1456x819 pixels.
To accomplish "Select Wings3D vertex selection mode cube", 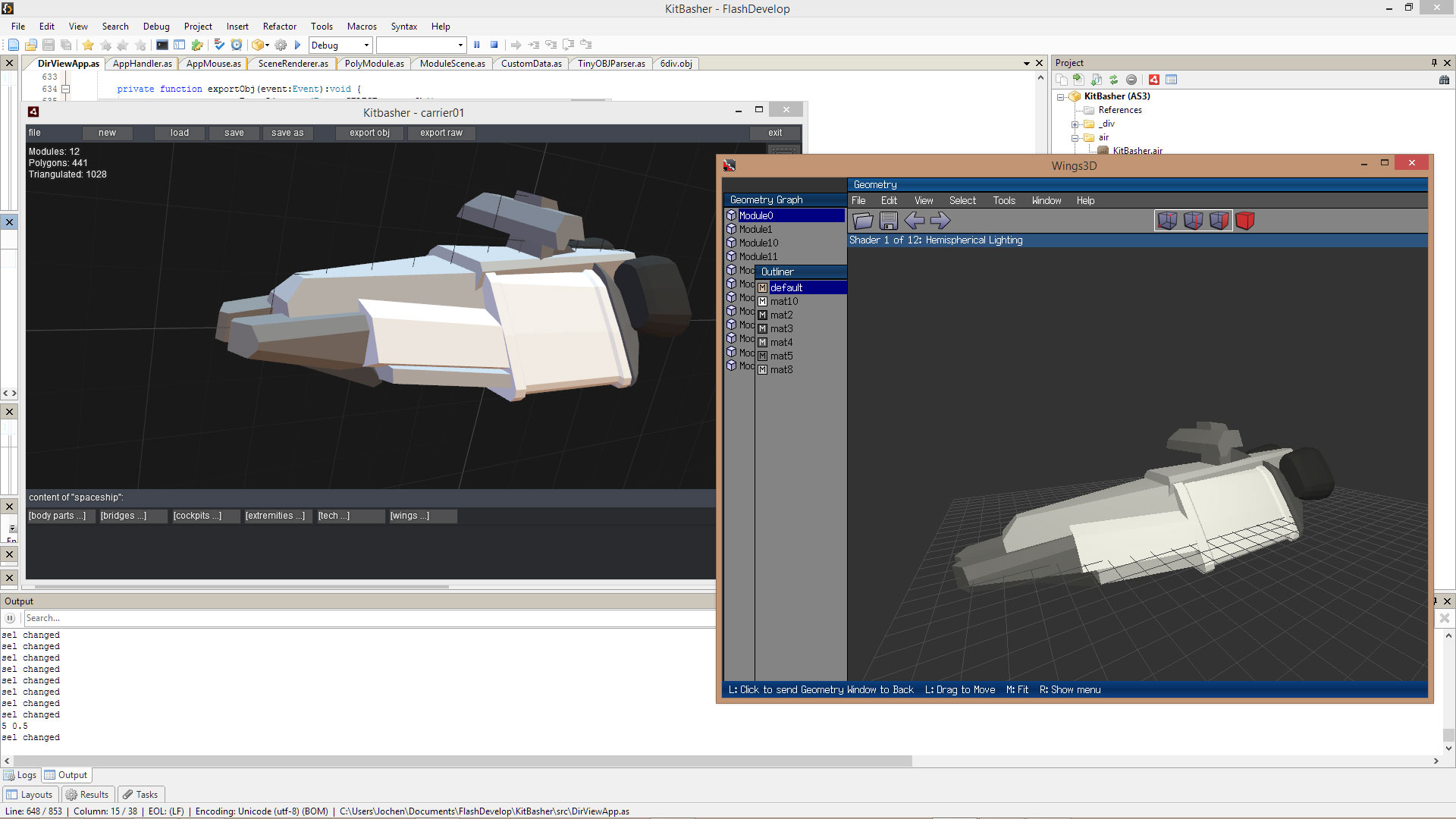I will tap(1167, 221).
